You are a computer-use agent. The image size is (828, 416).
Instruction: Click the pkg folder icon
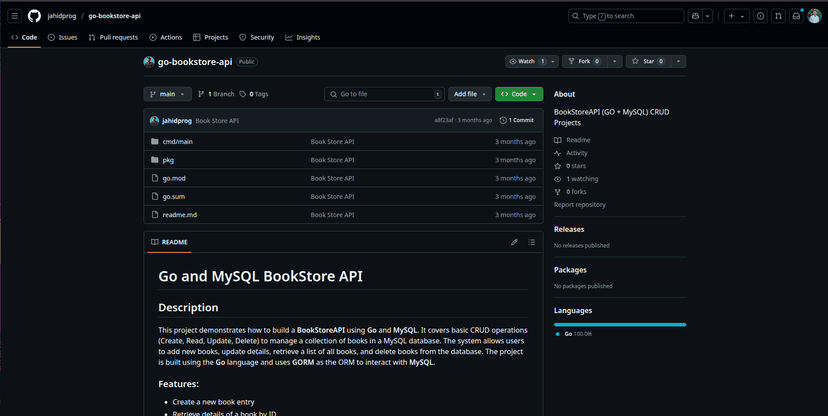pyautogui.click(x=155, y=160)
